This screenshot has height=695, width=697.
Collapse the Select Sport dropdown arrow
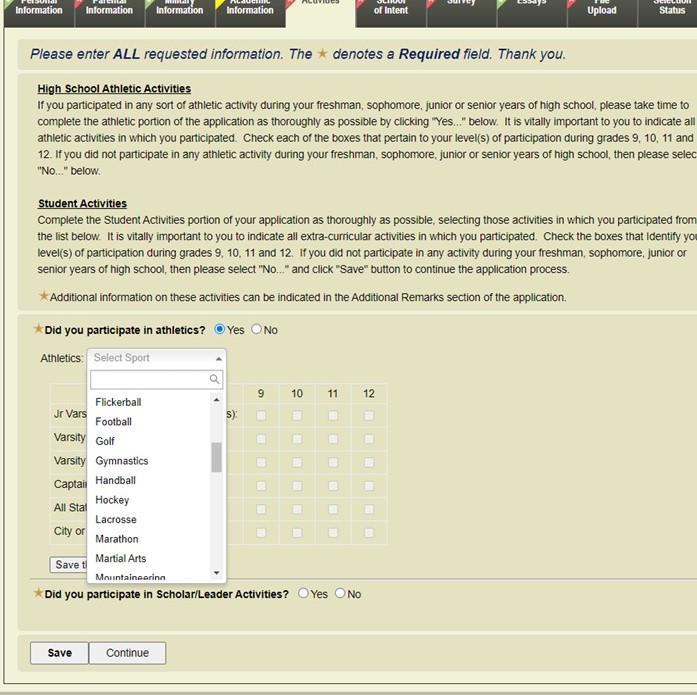pos(218,358)
